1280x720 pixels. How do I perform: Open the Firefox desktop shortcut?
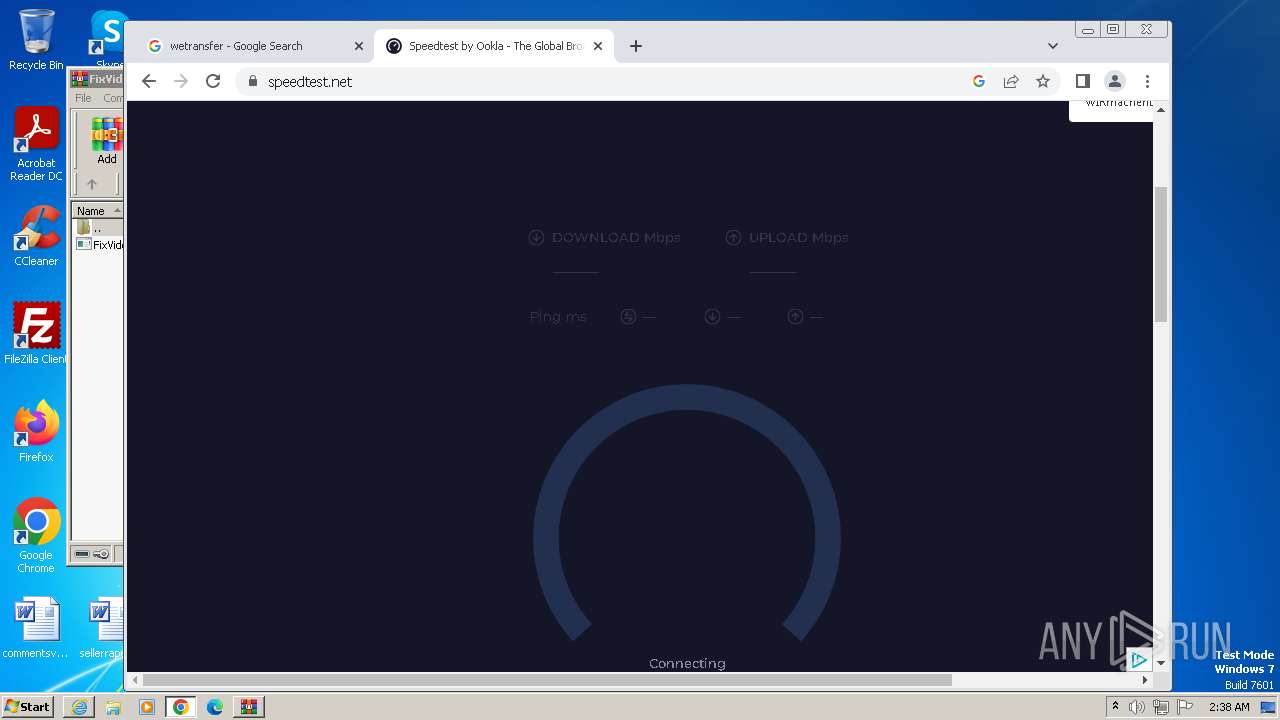tap(36, 431)
